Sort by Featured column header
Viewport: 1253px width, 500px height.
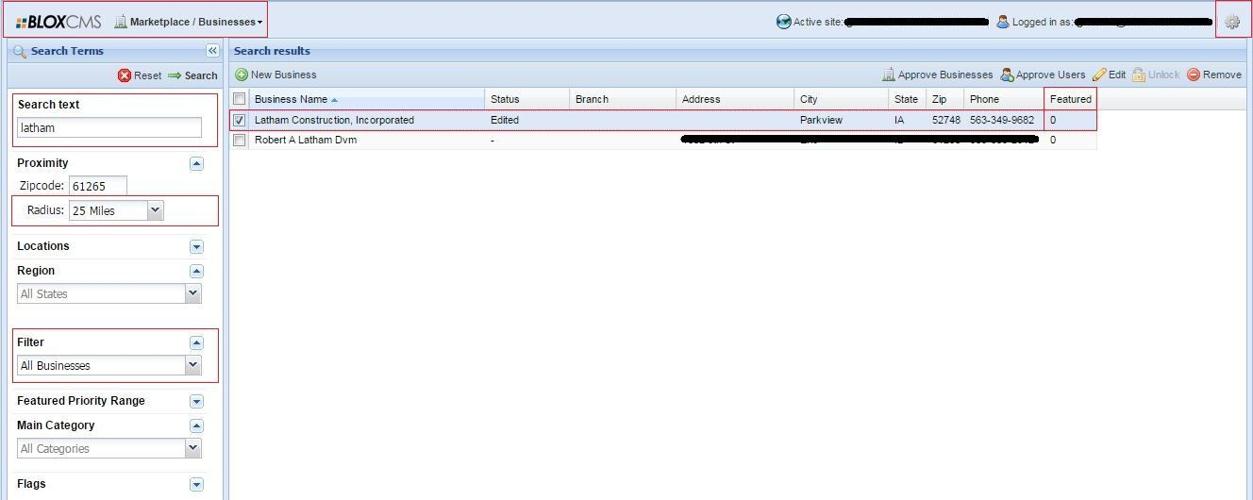click(1070, 99)
